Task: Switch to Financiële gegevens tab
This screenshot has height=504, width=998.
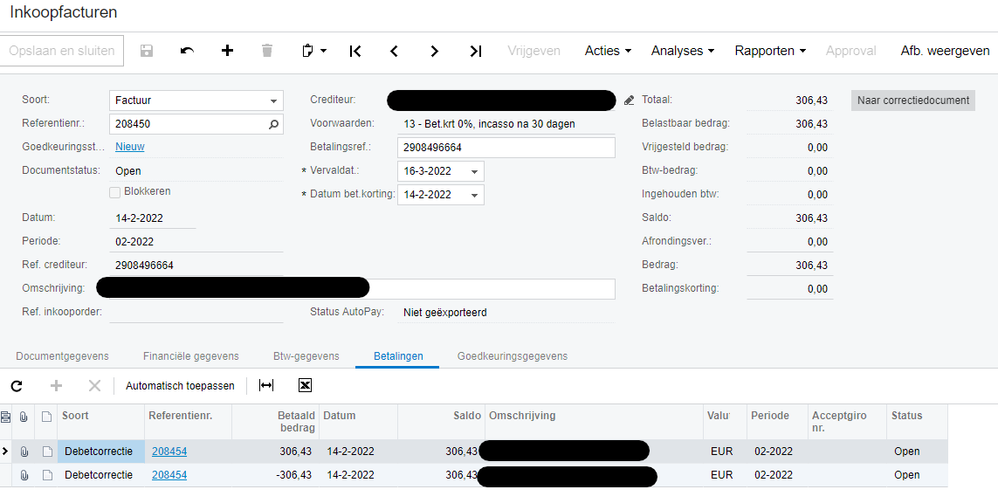Action: (190, 356)
